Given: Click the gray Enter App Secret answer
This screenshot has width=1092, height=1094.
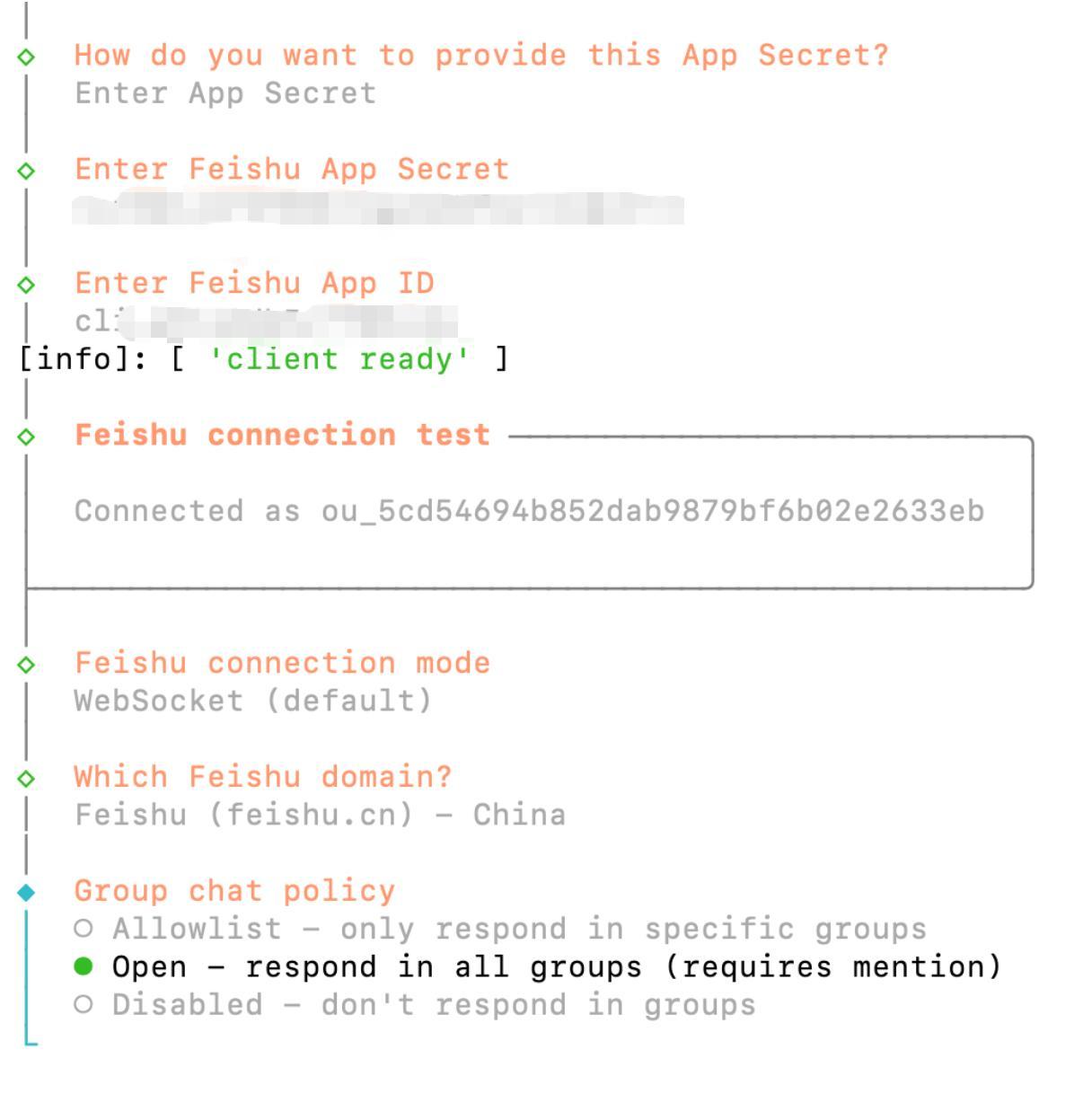Looking at the screenshot, I should pyautogui.click(x=225, y=93).
